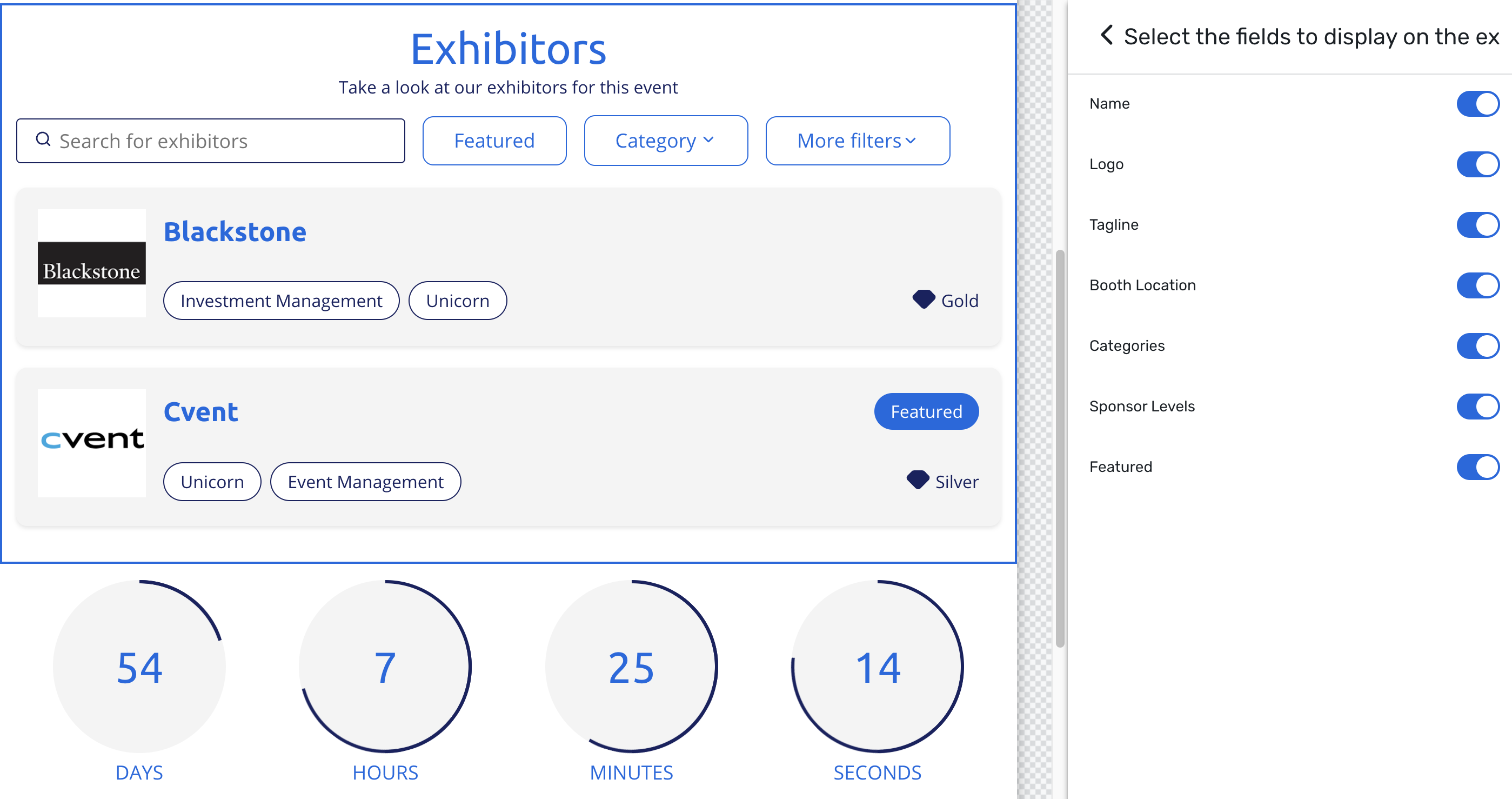The width and height of the screenshot is (1512, 799).
Task: Click the 'Select the fields to display' title
Action: [1312, 36]
